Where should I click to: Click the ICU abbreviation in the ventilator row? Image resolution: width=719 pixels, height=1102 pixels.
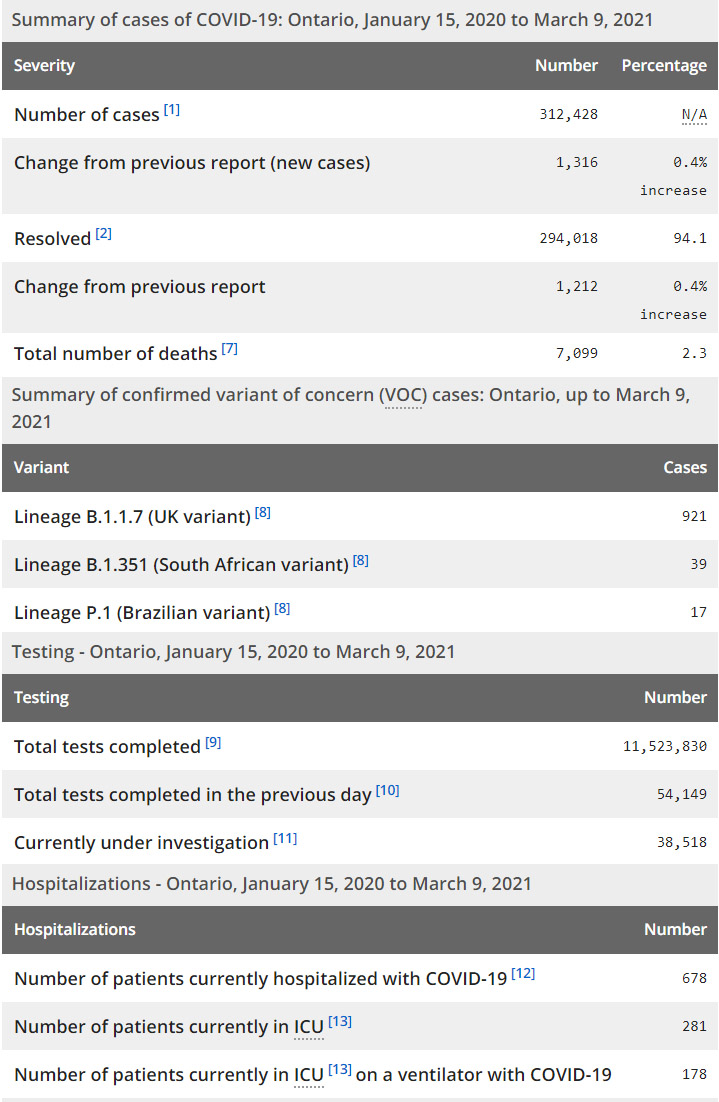[308, 1075]
